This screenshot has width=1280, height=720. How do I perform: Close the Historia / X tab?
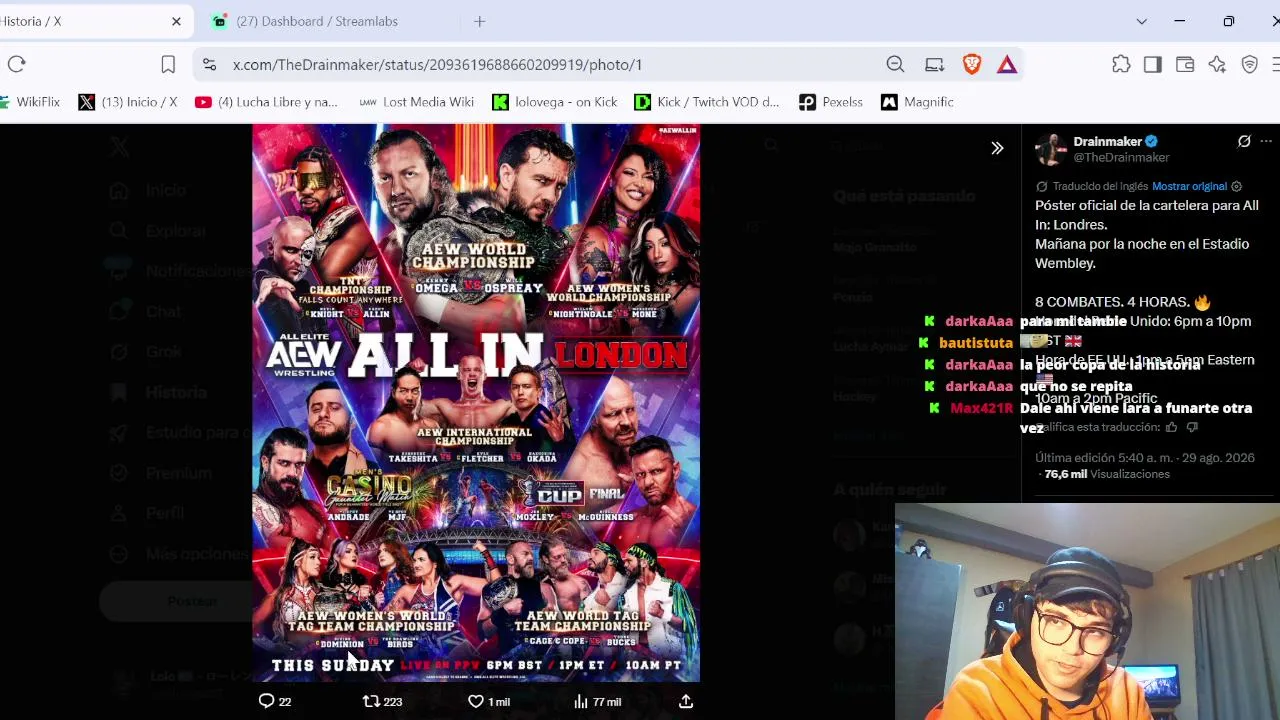click(x=176, y=21)
